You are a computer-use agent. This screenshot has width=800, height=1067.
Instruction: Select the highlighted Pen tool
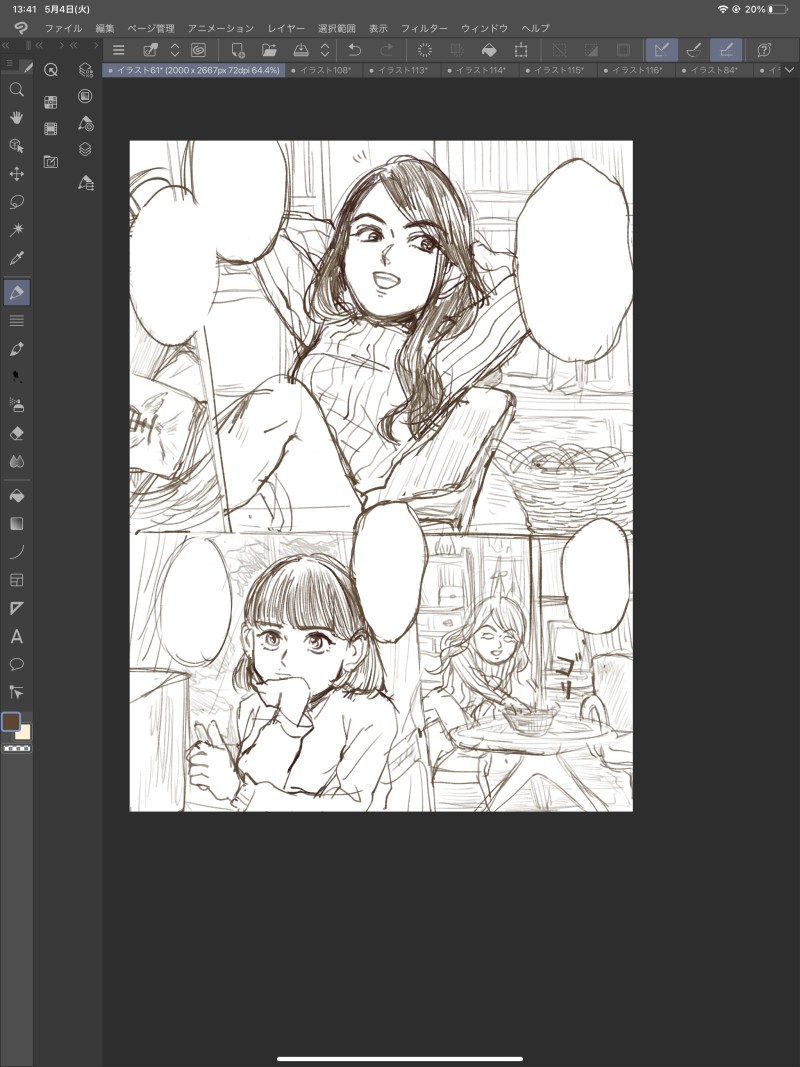click(x=16, y=293)
